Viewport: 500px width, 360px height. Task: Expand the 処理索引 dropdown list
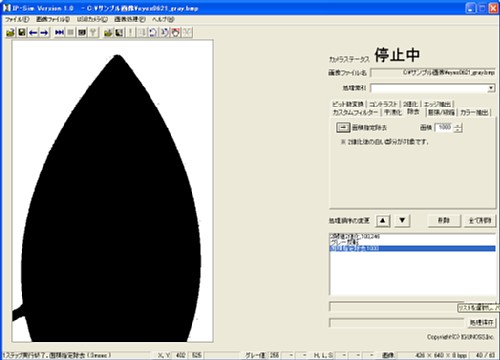[491, 88]
